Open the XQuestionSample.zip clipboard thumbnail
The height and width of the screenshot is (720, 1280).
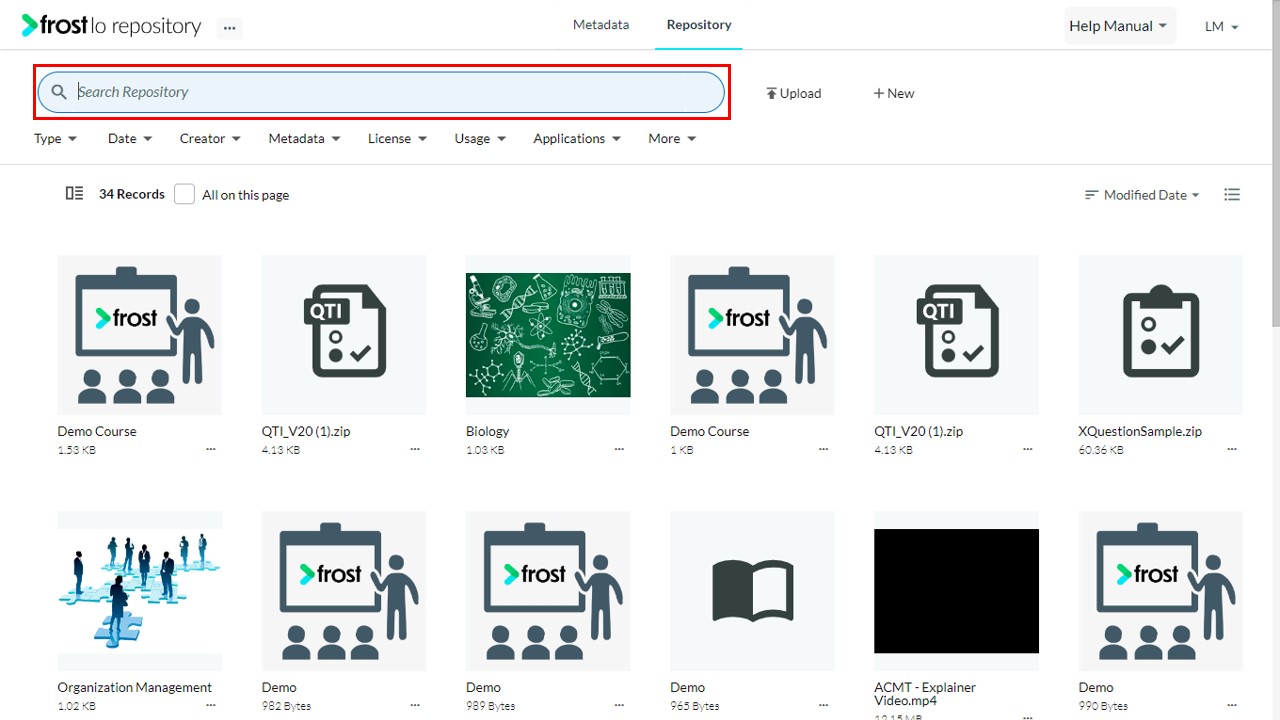click(x=1161, y=335)
